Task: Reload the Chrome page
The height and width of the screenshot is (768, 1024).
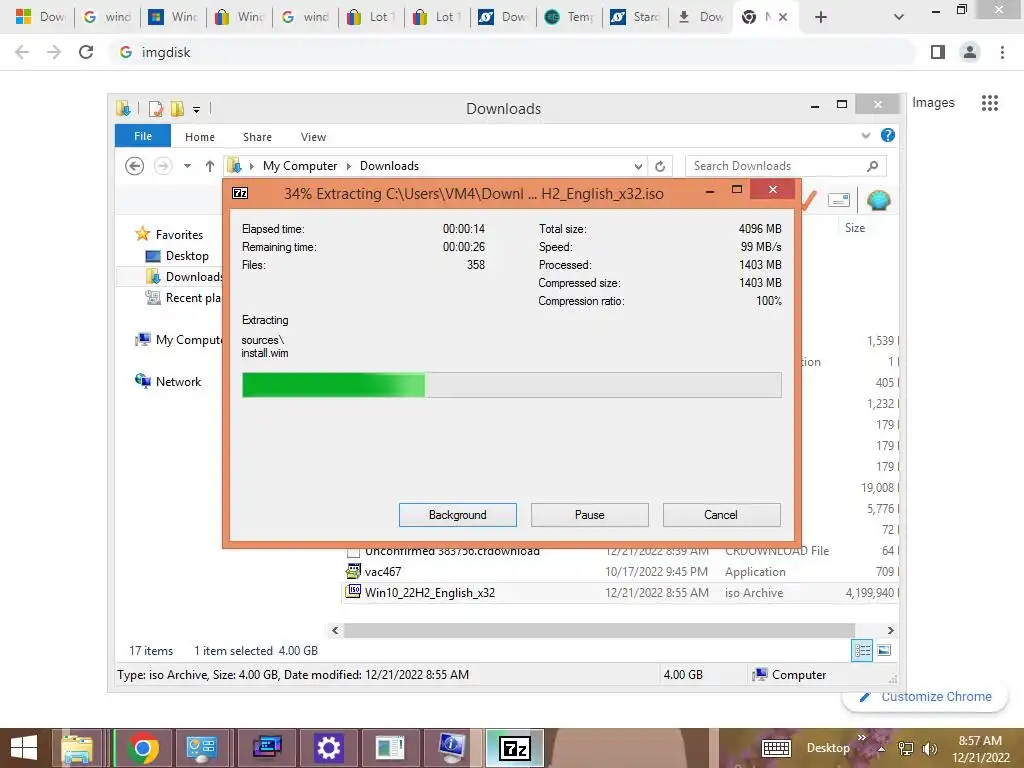Action: coord(86,52)
